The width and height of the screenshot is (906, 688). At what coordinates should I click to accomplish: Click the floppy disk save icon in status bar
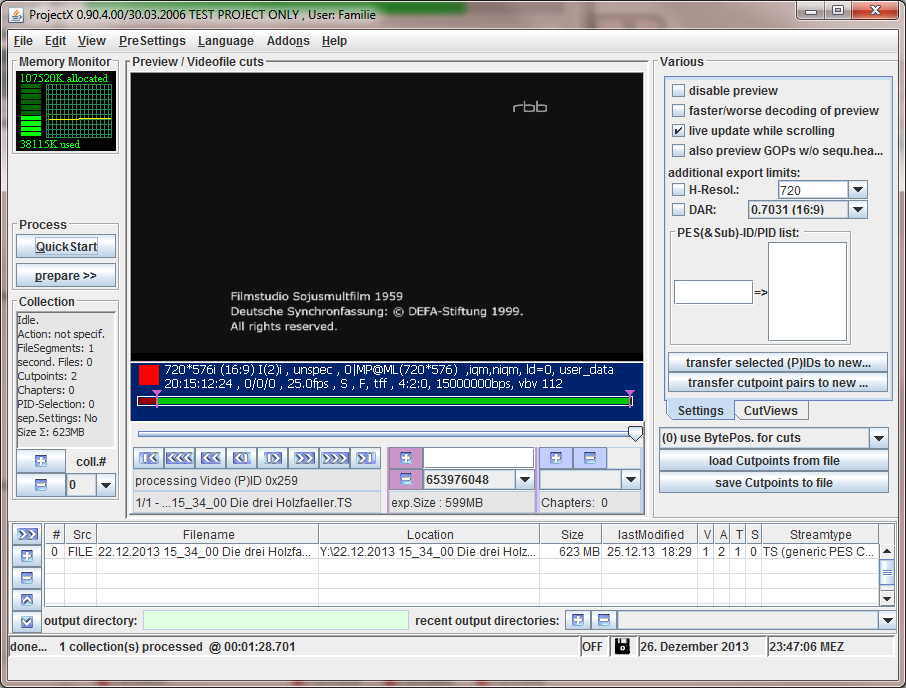pyautogui.click(x=622, y=646)
